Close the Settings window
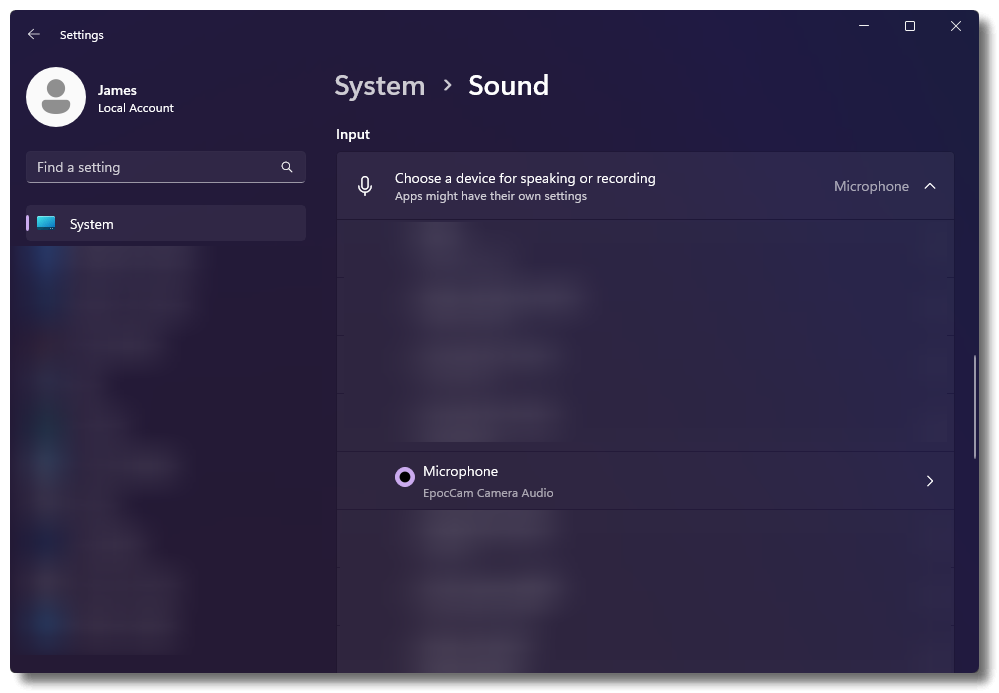999x693 pixels. 955,27
